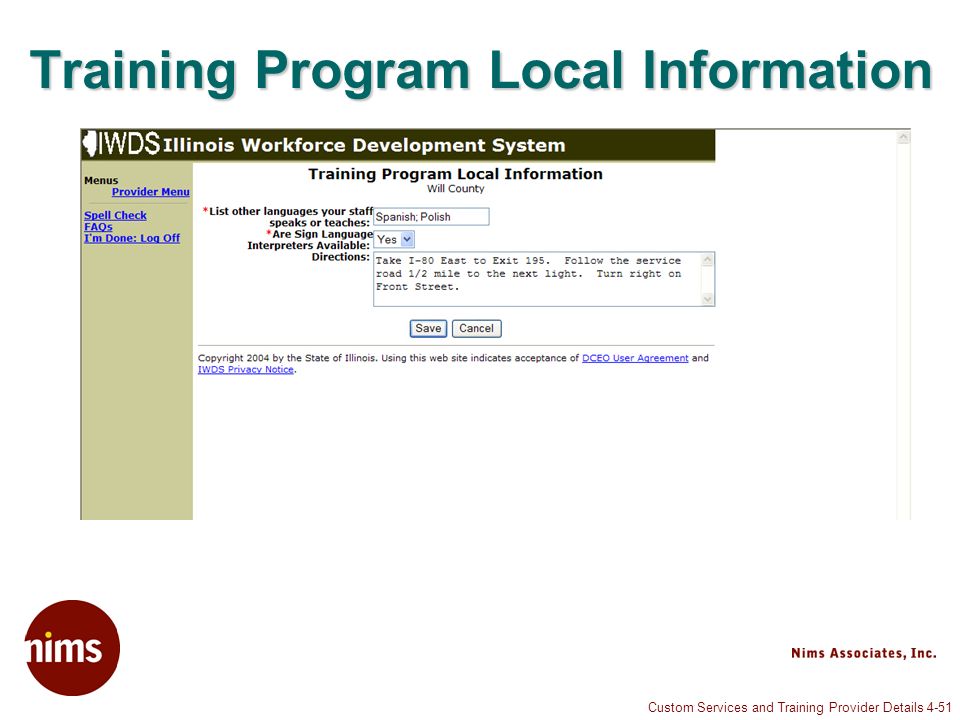Click I'm Done: Log Off link

(x=132, y=238)
